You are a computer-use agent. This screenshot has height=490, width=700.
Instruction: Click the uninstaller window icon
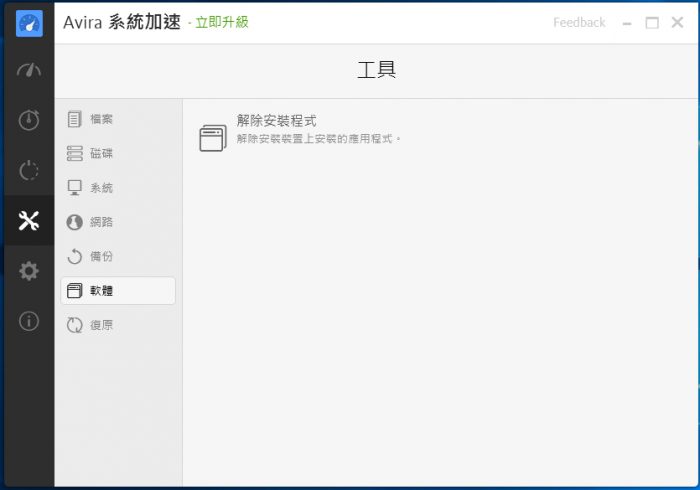pos(212,138)
